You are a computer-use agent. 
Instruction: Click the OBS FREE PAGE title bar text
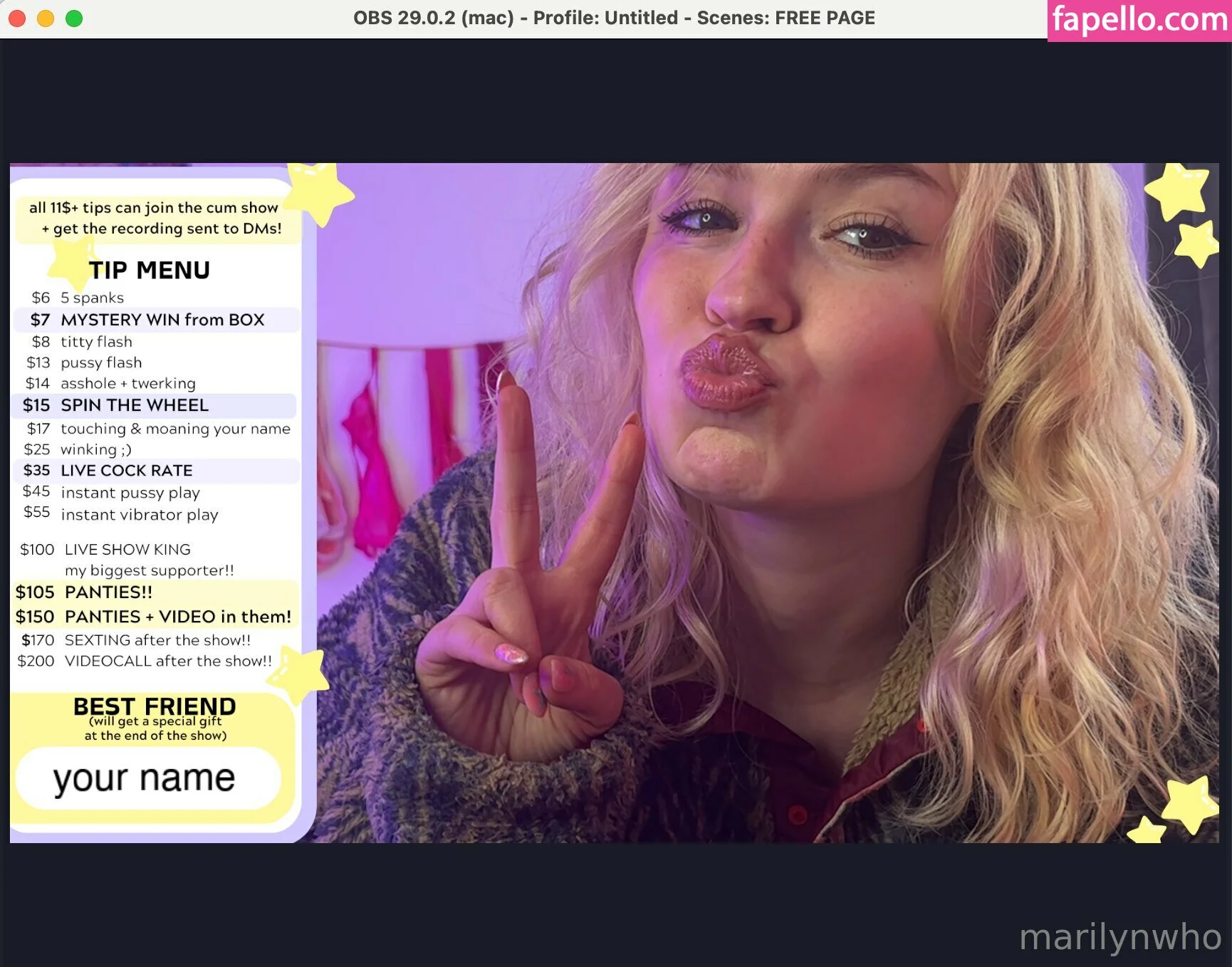(x=615, y=18)
